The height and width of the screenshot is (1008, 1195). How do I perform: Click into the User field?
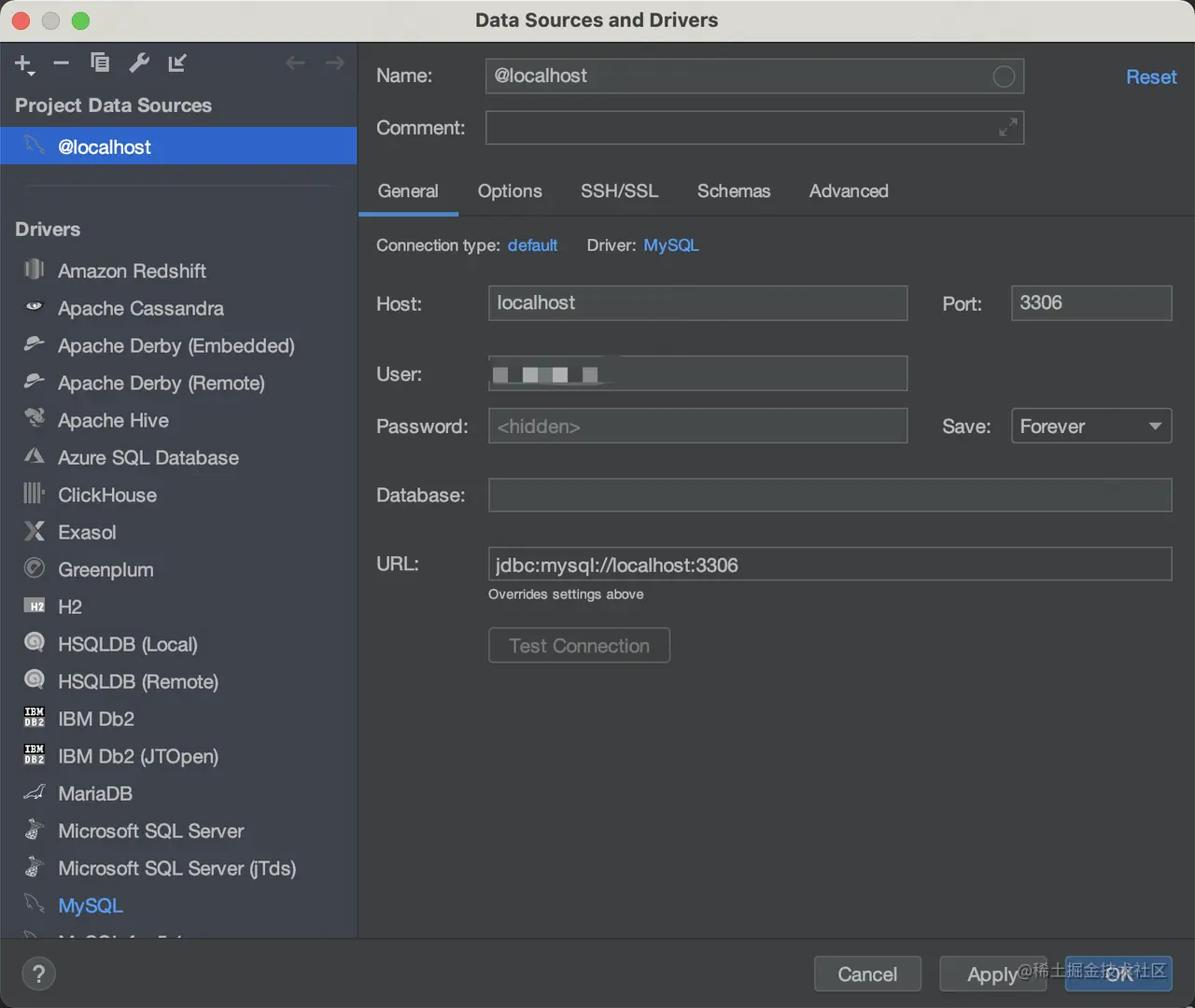pyautogui.click(x=697, y=373)
